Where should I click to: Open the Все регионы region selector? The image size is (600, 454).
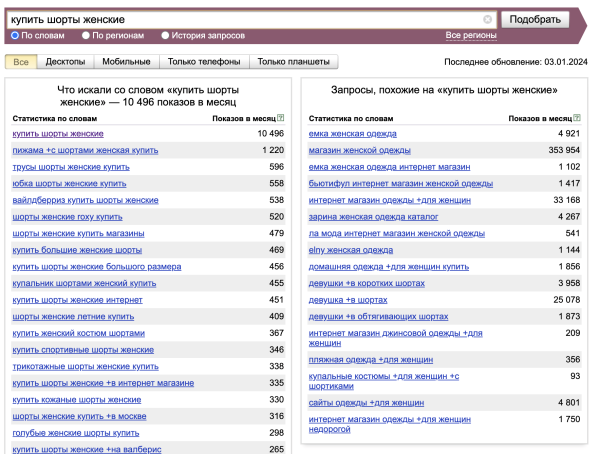[470, 35]
